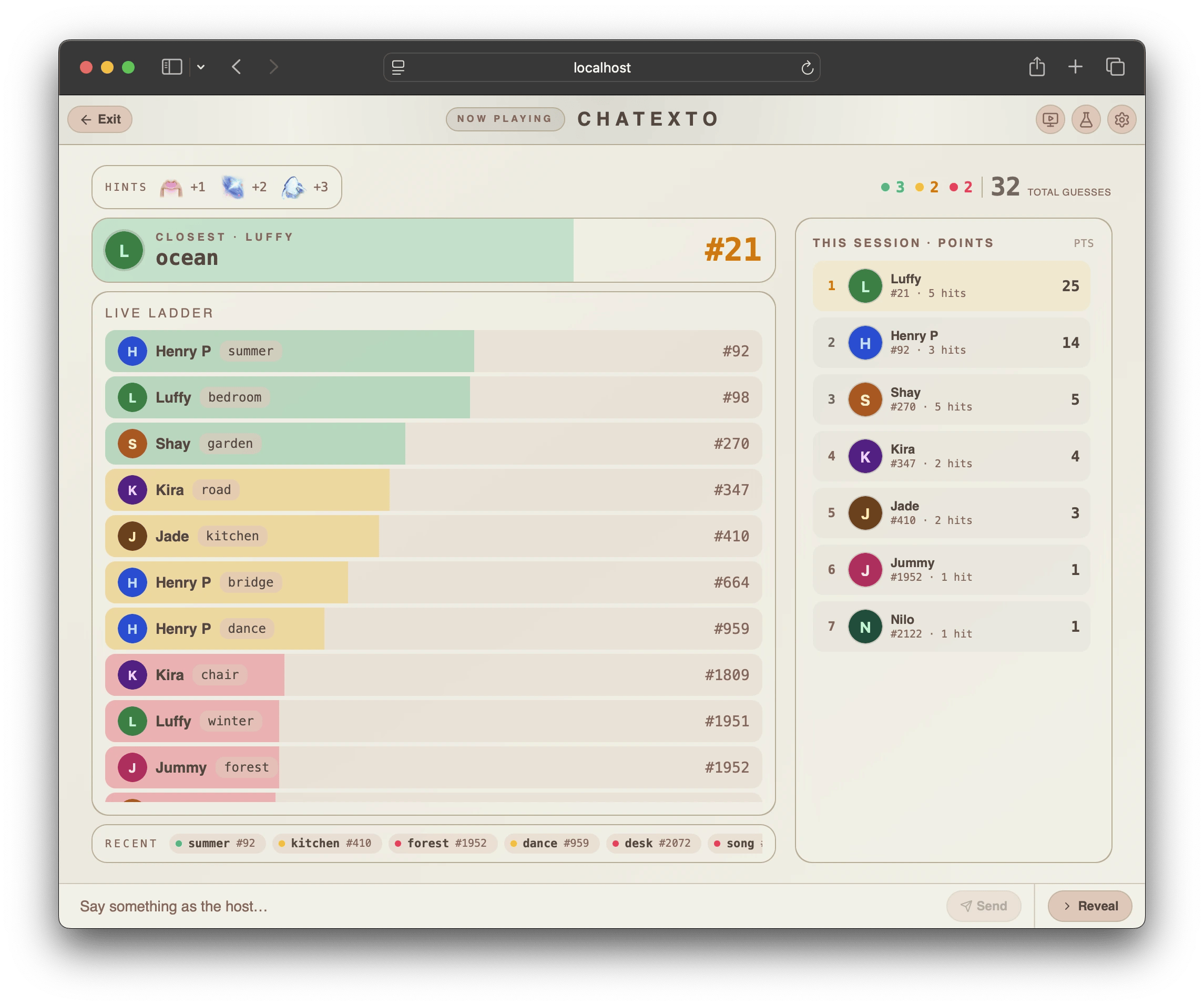Click the closest guess word ocean
The width and height of the screenshot is (1204, 1006).
(x=187, y=258)
